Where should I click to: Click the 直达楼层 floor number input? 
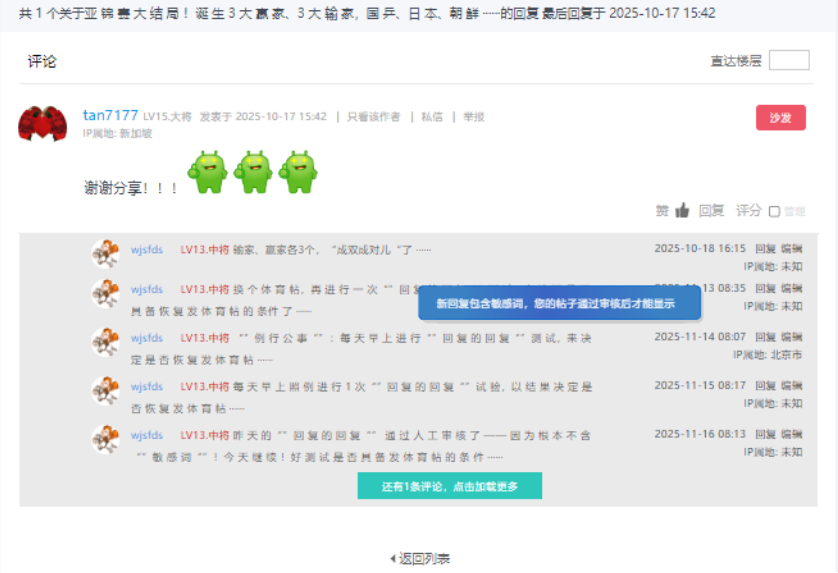point(788,61)
